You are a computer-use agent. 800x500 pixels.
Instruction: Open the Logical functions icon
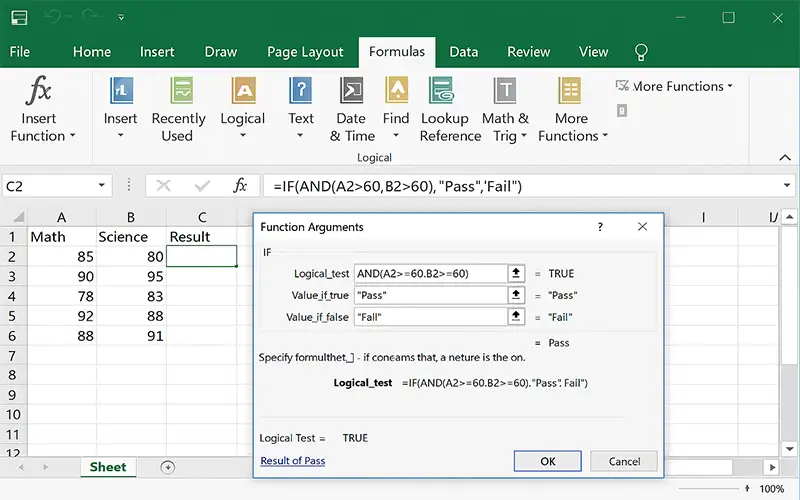(242, 91)
